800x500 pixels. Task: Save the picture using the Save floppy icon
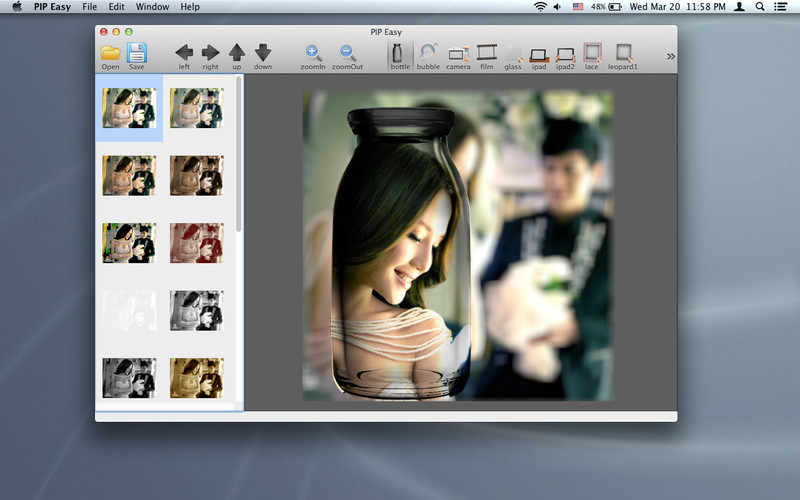click(x=137, y=56)
